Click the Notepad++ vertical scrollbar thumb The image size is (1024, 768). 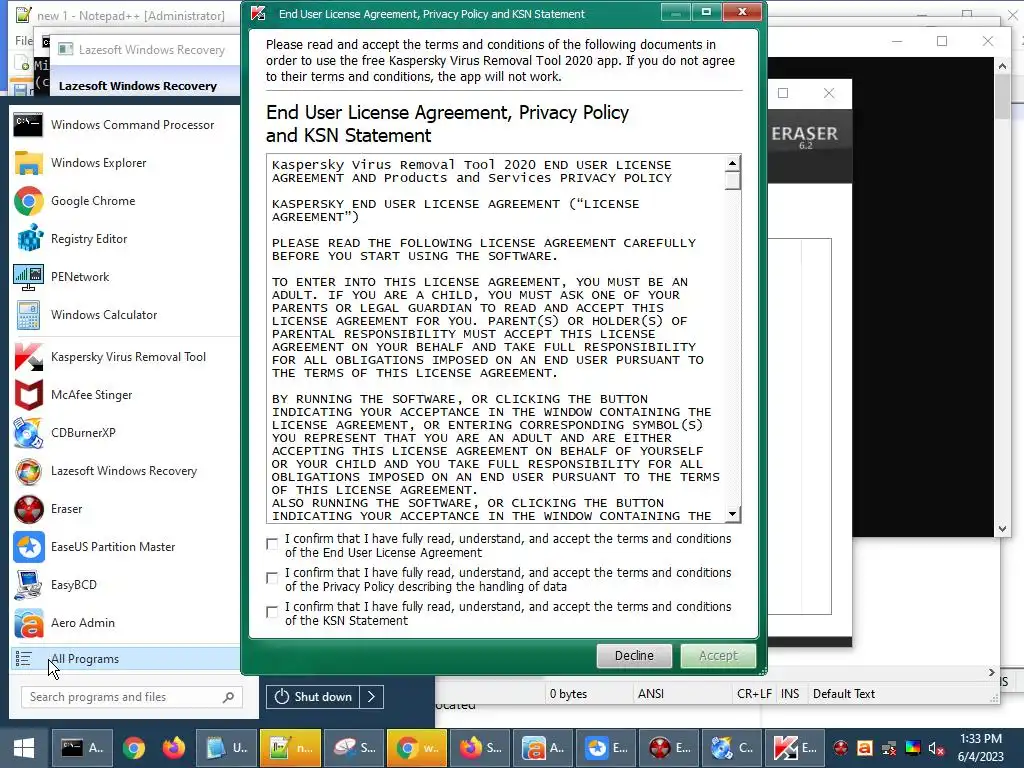1002,97
